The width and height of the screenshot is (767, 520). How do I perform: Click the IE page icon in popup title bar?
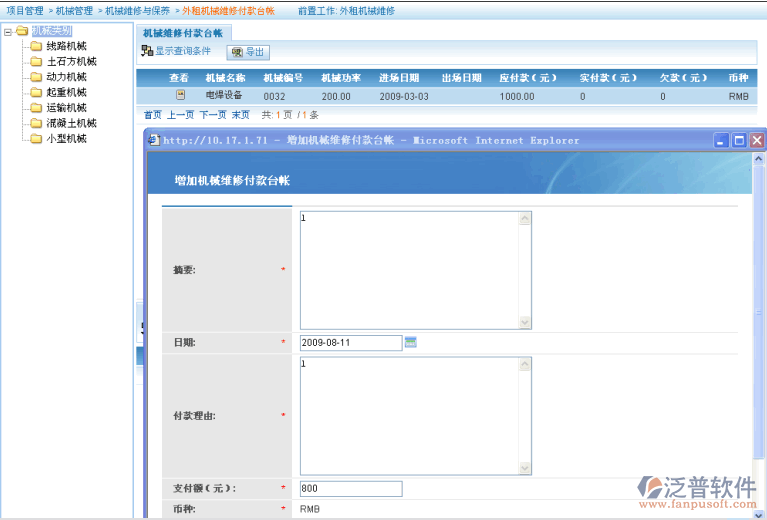154,141
